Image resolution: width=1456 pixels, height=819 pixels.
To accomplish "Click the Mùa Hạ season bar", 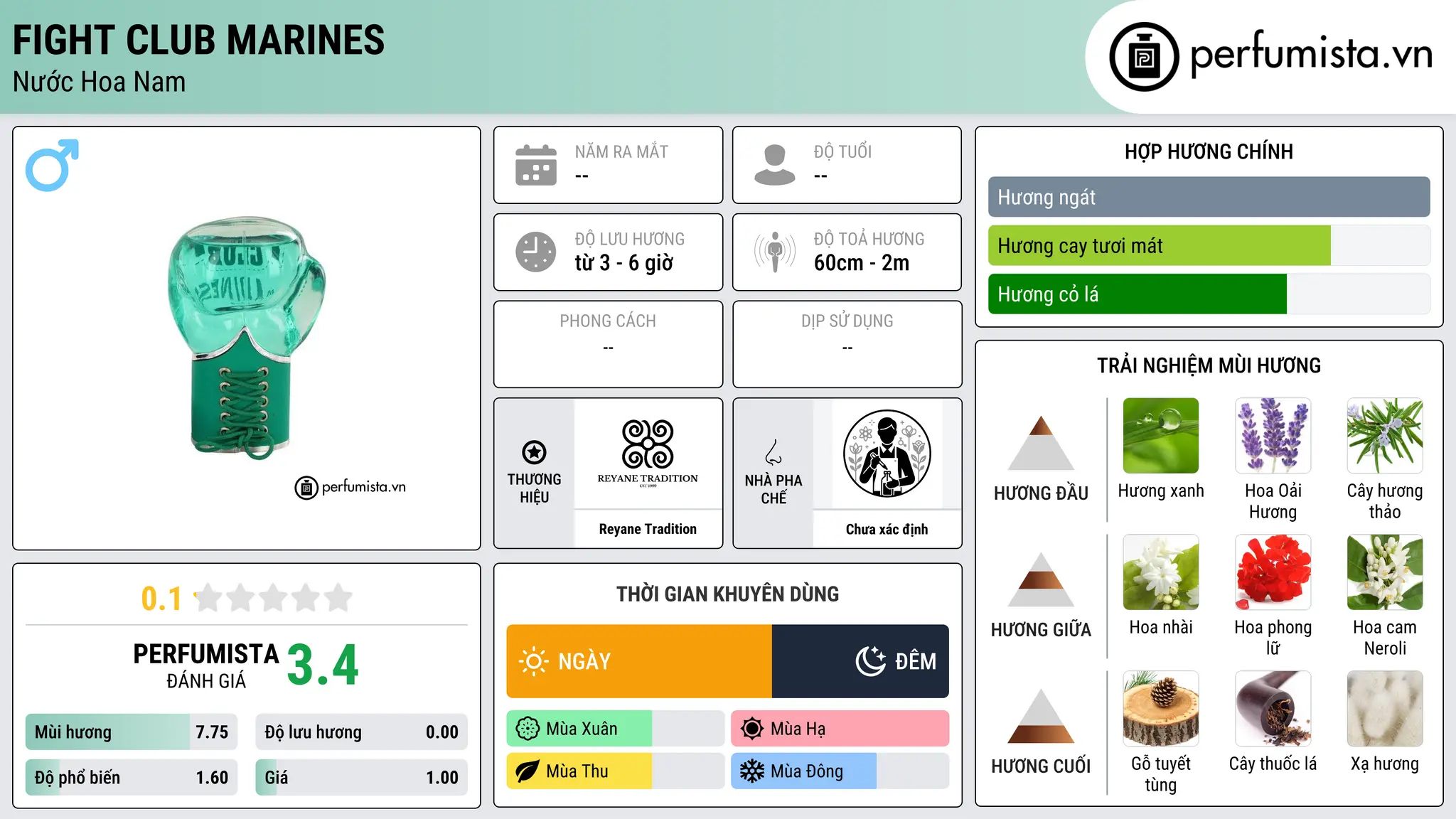I will coord(840,729).
